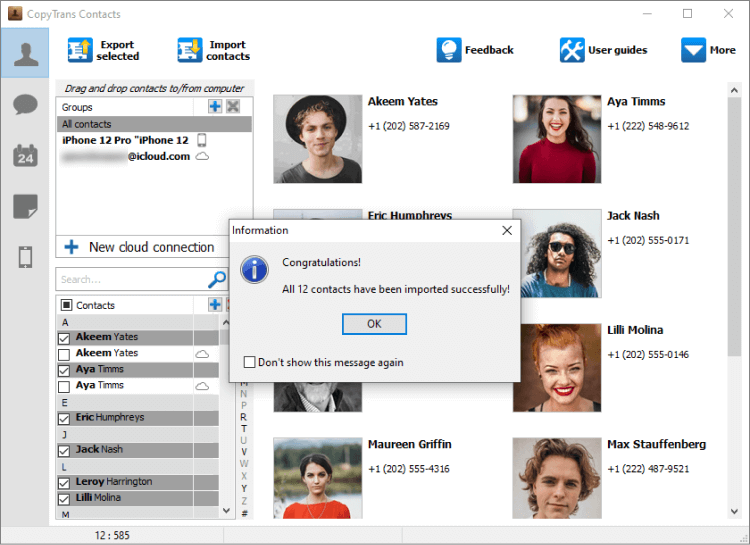Uncheck Lilli Molina checkbox
Screen dimensions: 750x545
tap(64, 499)
